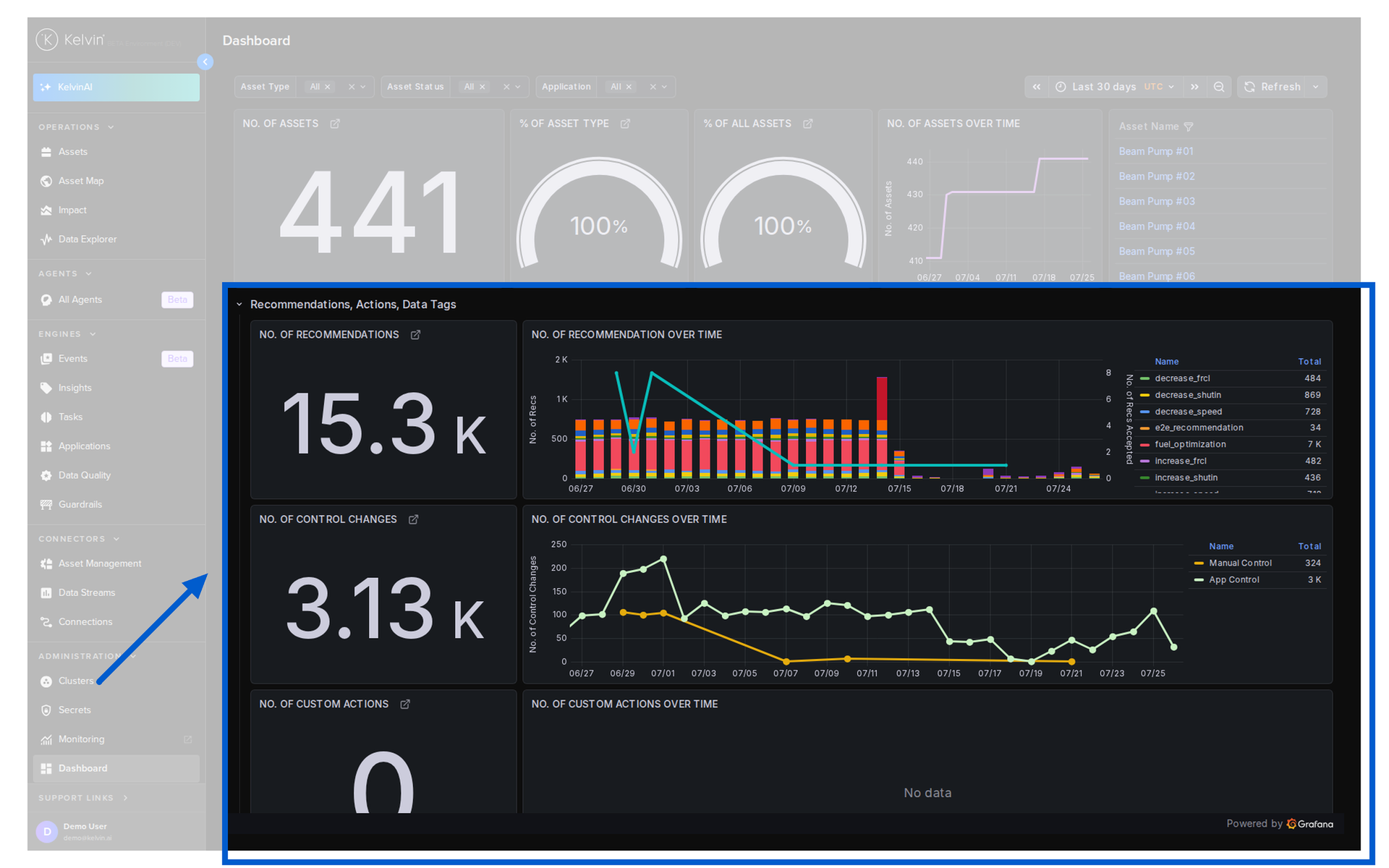Click the fuel_optimization red color swatch in legend
Screen dimensions: 1389x868
click(1144, 445)
